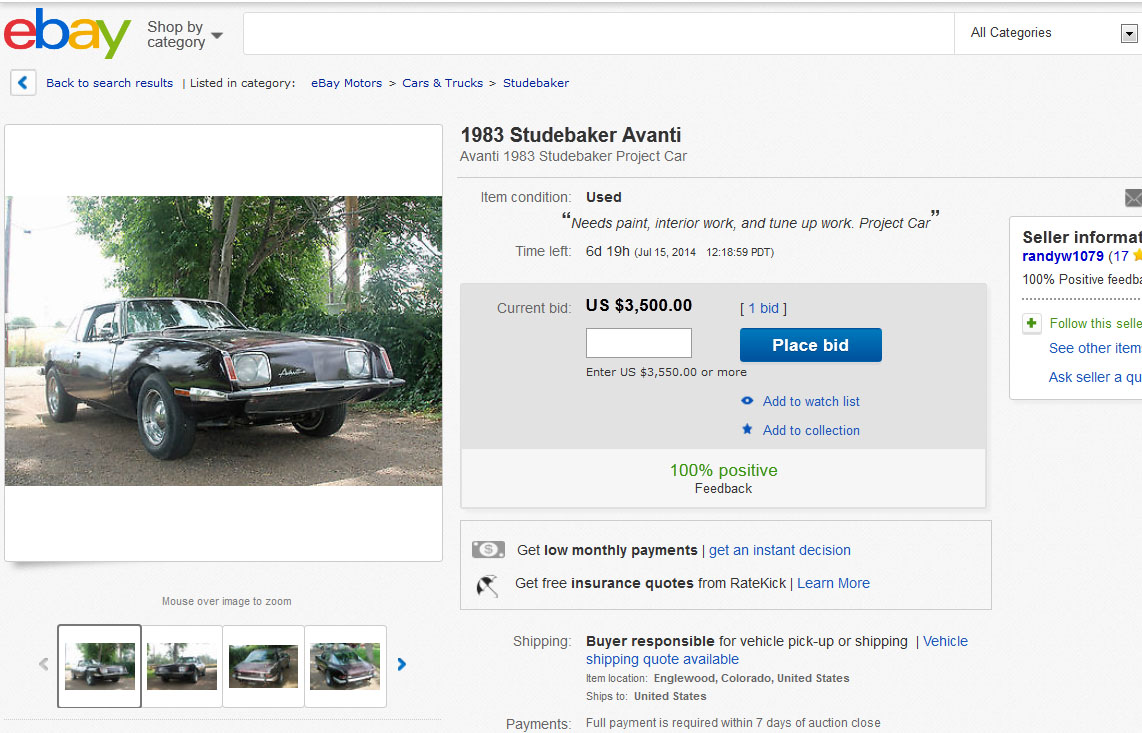This screenshot has width=1142, height=733.
Task: Open the 1 bid history link
Action: (x=763, y=308)
